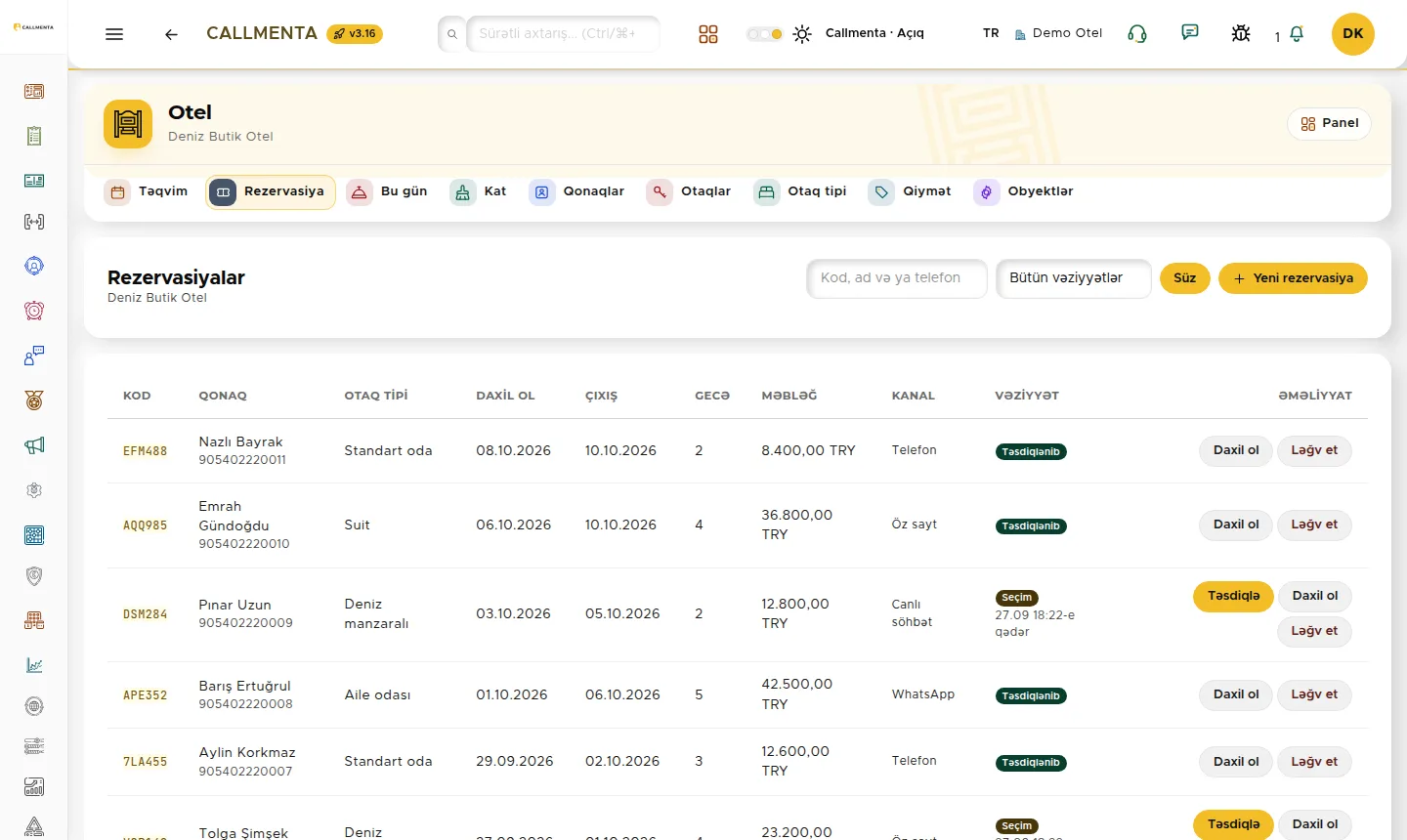1407x840 pixels.
Task: Open the blue grid board sidebar icon
Action: pos(34,535)
